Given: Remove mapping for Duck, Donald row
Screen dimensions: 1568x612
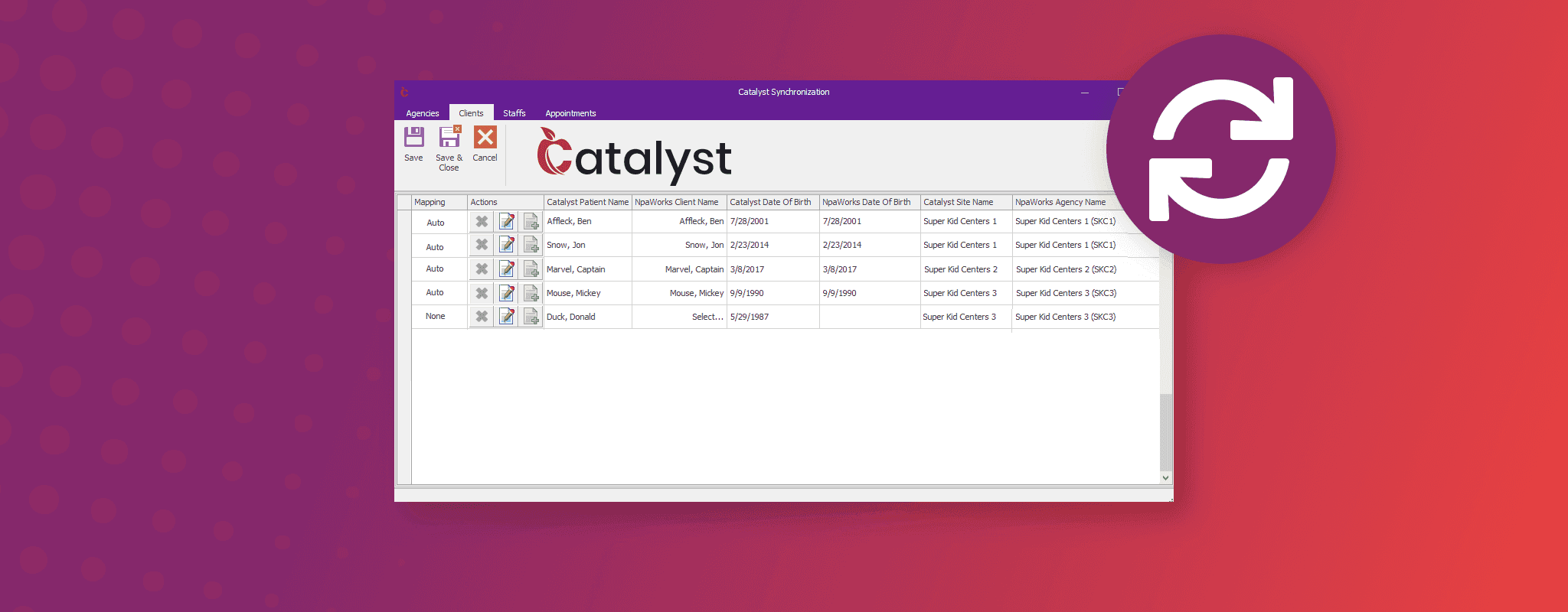Looking at the screenshot, I should (482, 317).
